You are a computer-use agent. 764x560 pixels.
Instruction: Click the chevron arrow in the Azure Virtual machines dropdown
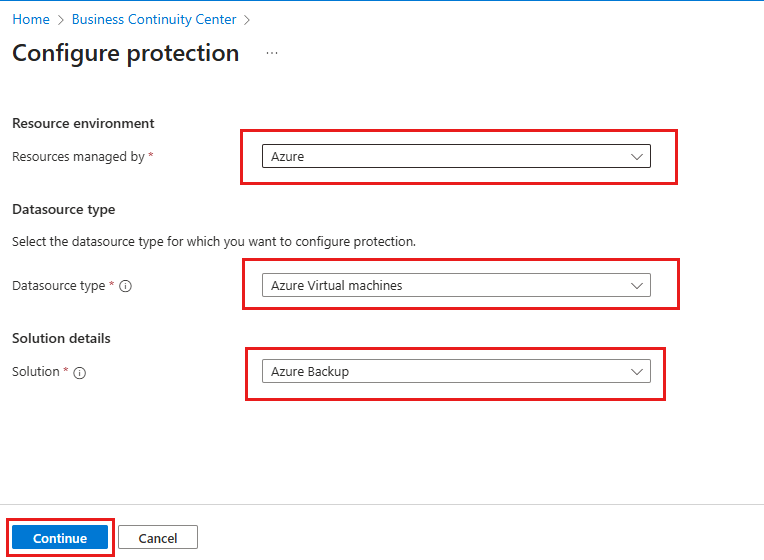coord(637,286)
